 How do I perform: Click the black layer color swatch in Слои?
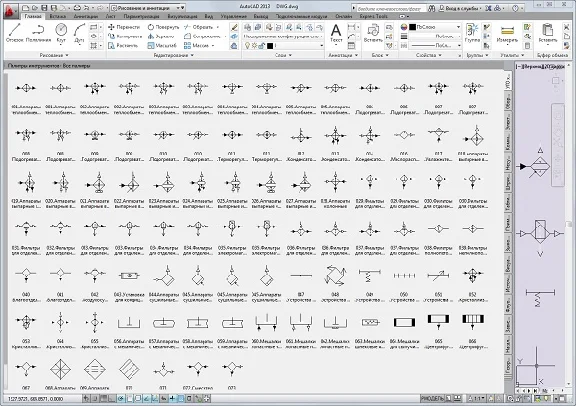click(270, 46)
